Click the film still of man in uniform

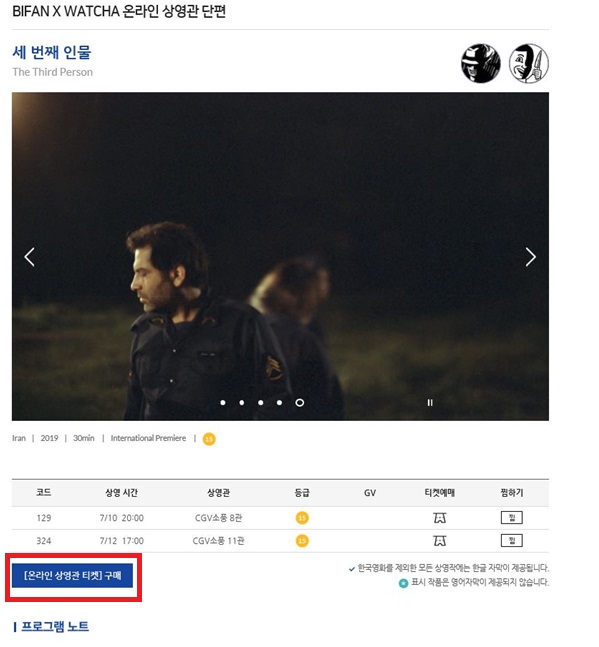click(280, 256)
